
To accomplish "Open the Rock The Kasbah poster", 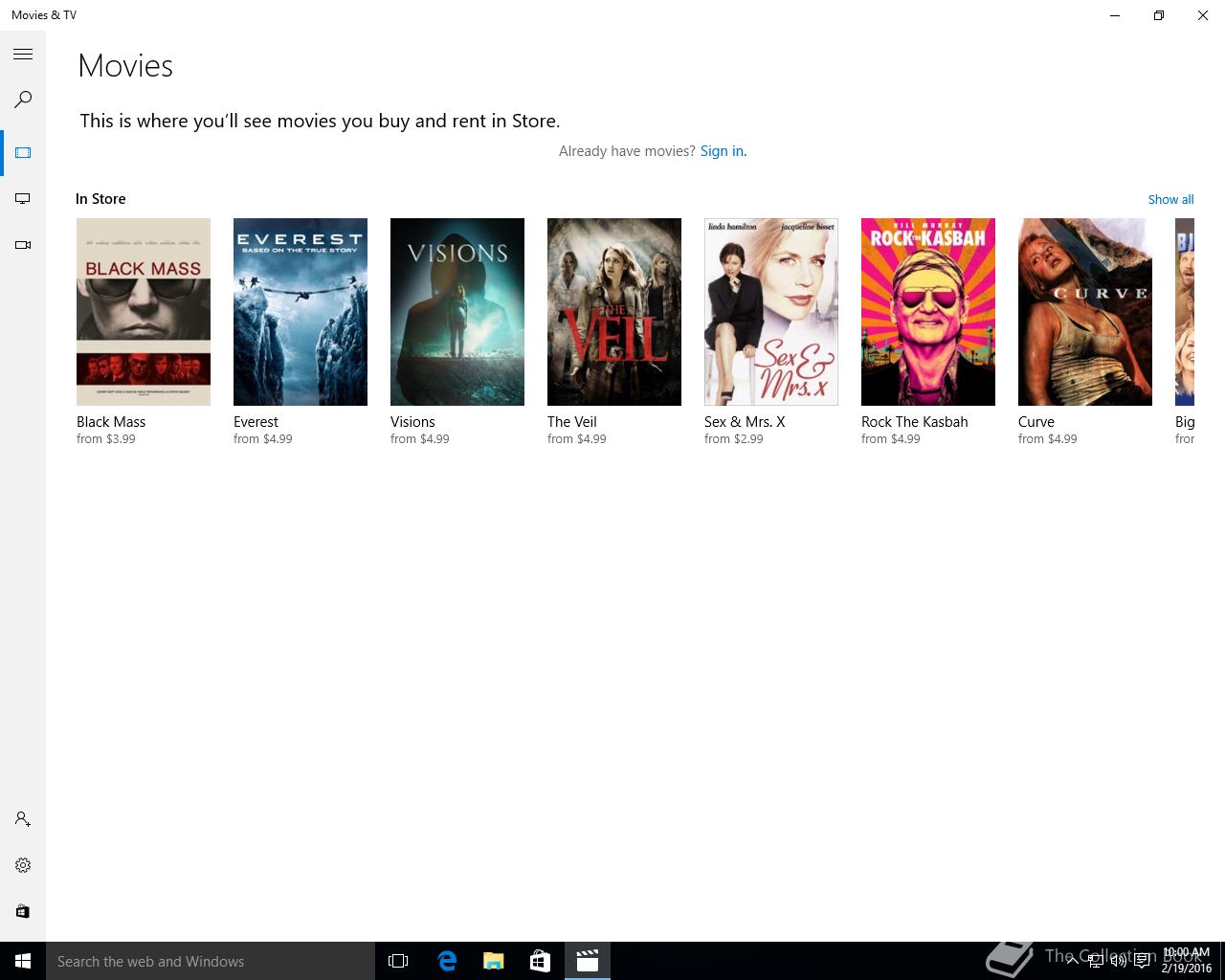I will pyautogui.click(x=928, y=312).
